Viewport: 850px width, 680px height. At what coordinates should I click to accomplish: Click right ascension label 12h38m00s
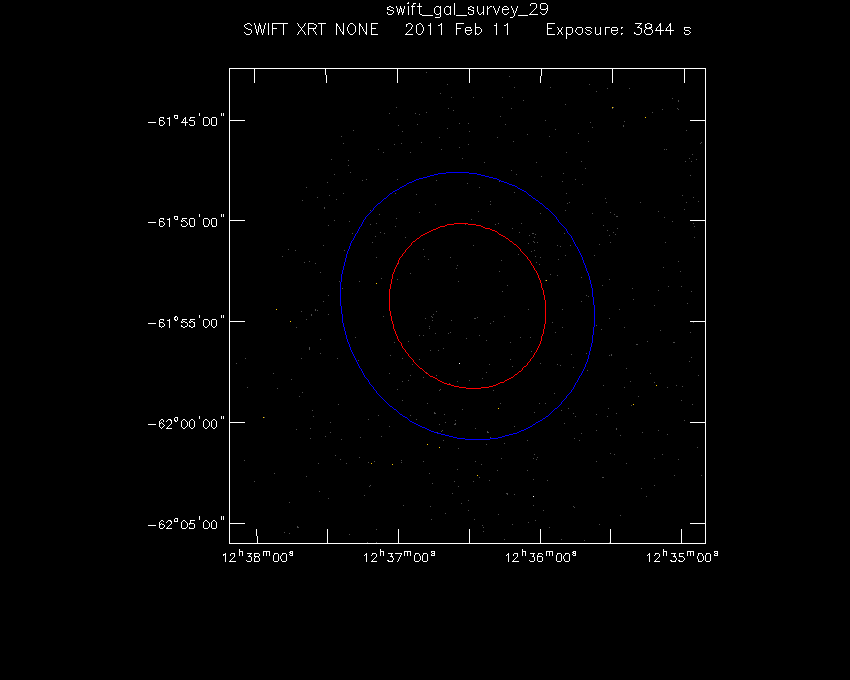click(x=257, y=557)
